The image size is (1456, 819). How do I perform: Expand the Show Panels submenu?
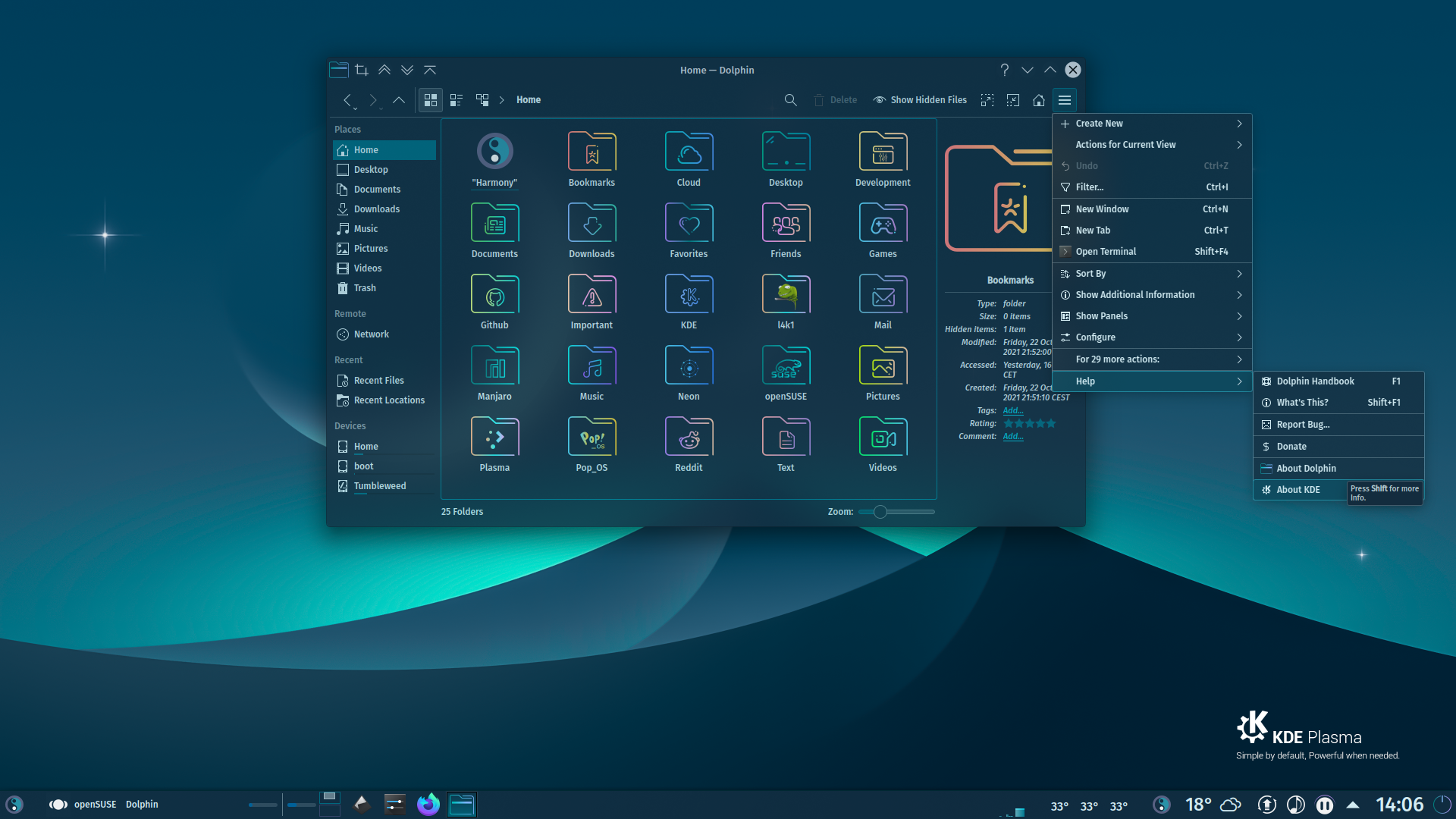coord(1152,316)
